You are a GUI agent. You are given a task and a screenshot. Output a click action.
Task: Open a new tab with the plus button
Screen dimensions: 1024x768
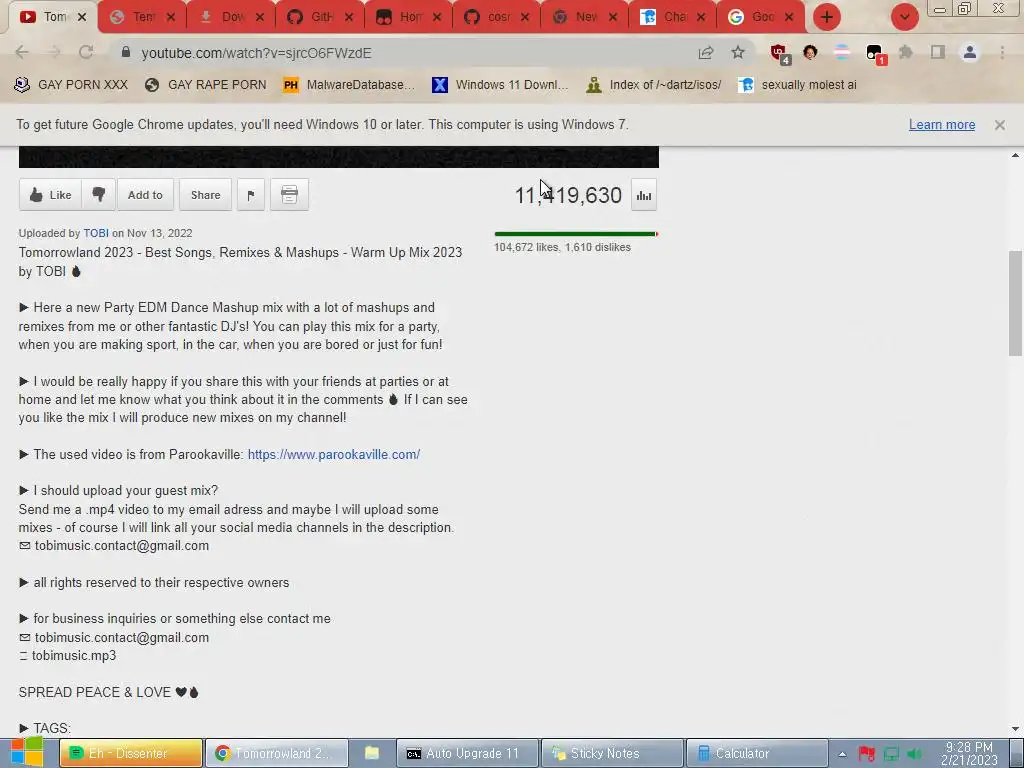tap(827, 17)
